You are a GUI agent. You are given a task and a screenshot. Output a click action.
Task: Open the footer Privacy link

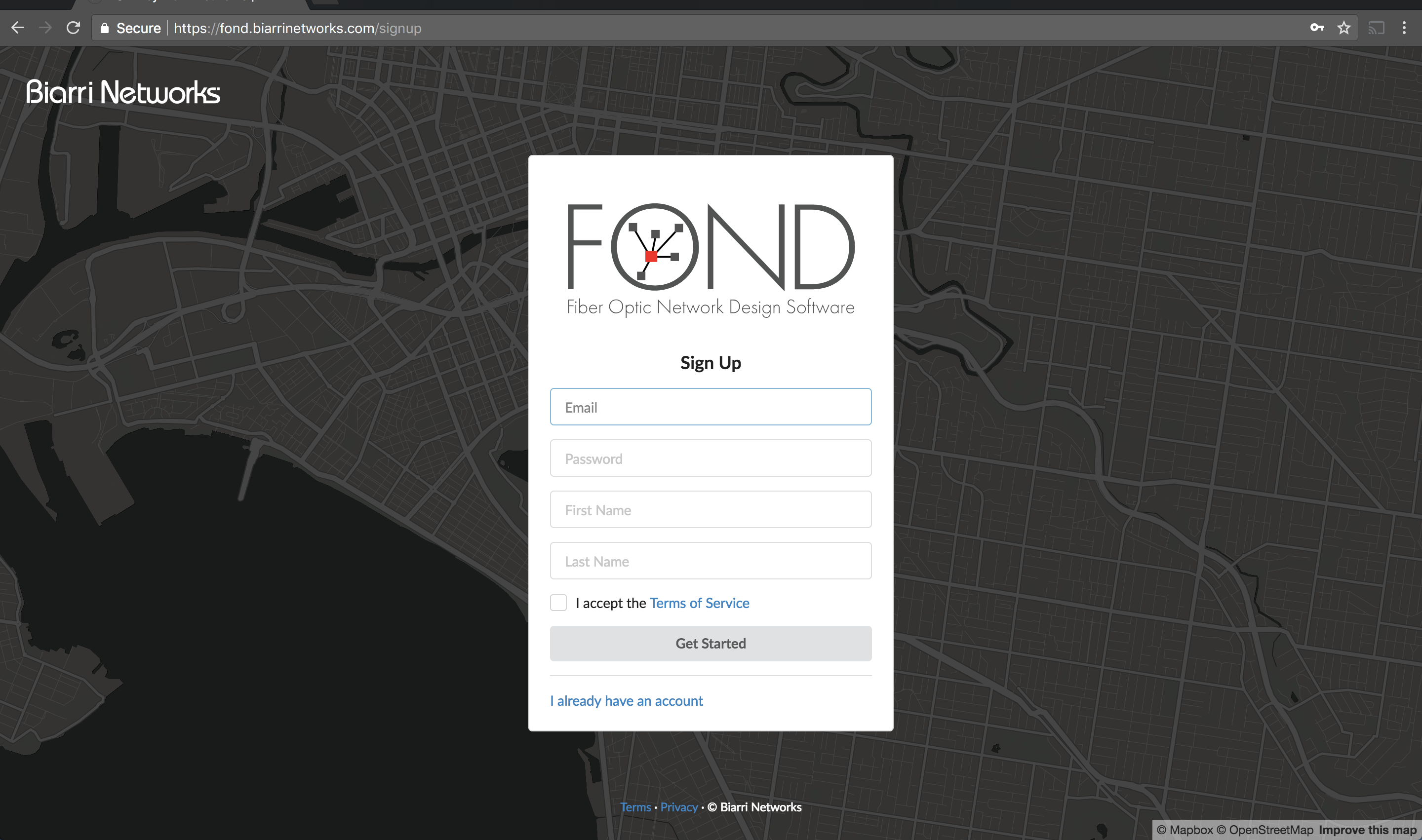(679, 807)
